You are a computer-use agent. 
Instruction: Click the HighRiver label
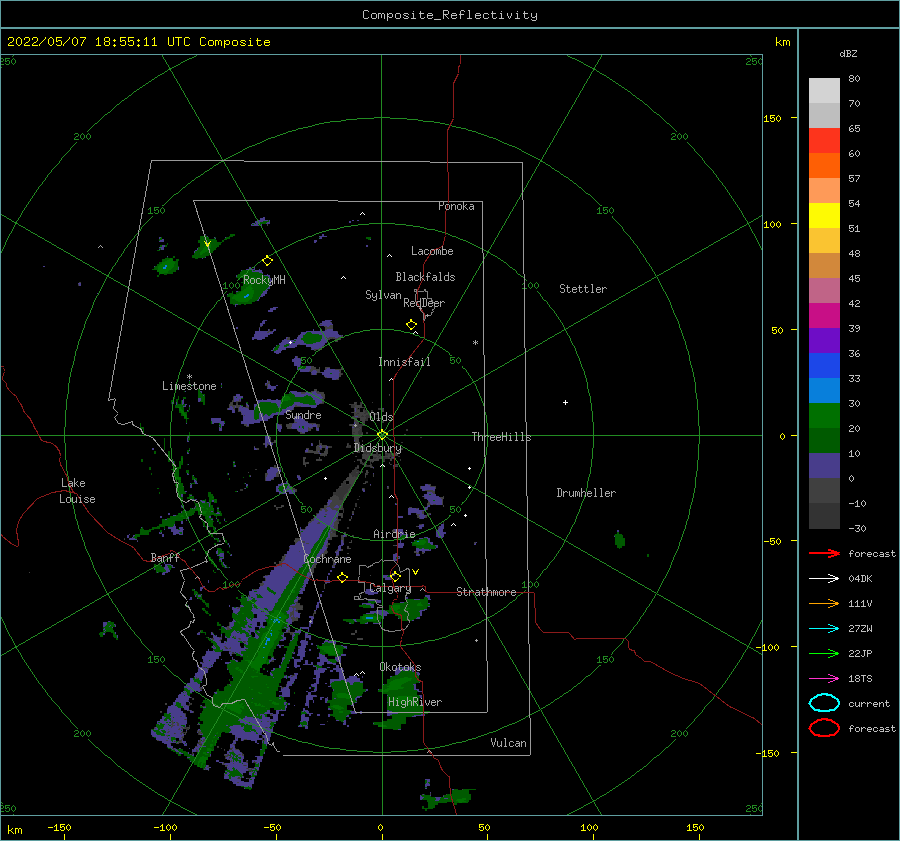pyautogui.click(x=415, y=703)
